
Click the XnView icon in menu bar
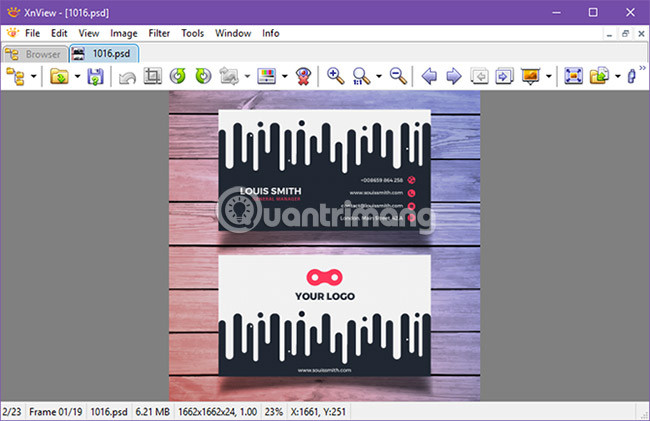(x=12, y=33)
